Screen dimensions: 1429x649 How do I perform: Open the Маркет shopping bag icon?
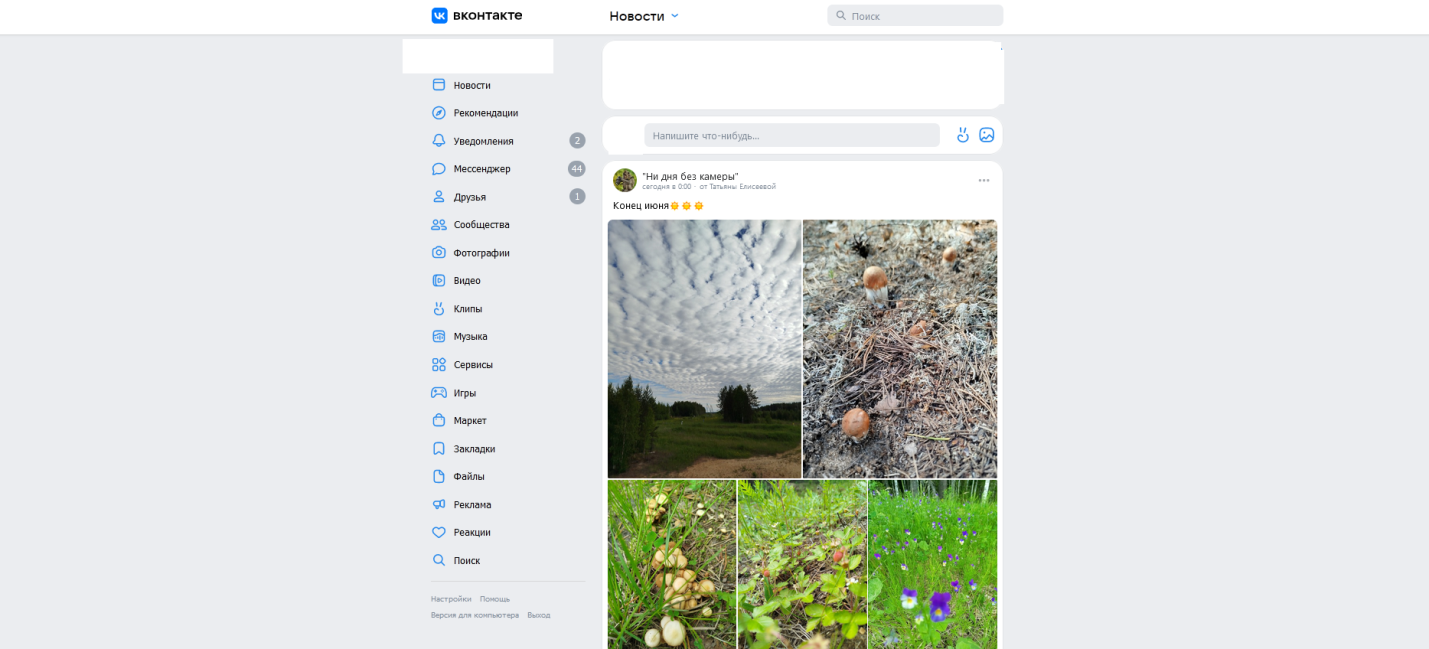[438, 421]
